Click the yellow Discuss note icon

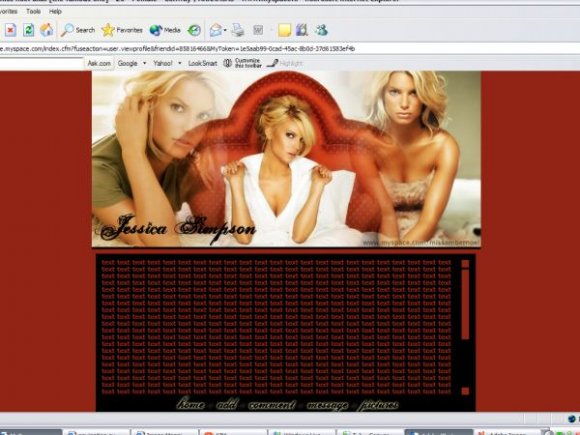(x=284, y=30)
